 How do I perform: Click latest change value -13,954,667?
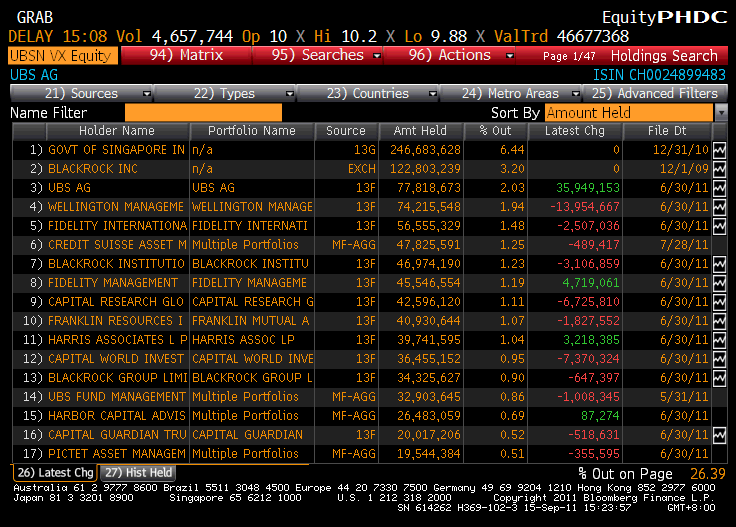(585, 207)
